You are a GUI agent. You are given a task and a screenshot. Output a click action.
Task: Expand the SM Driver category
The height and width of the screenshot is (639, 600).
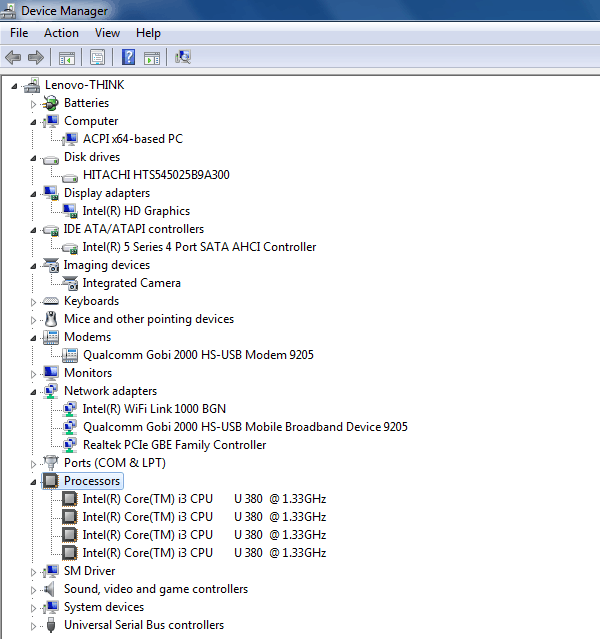[x=33, y=572]
